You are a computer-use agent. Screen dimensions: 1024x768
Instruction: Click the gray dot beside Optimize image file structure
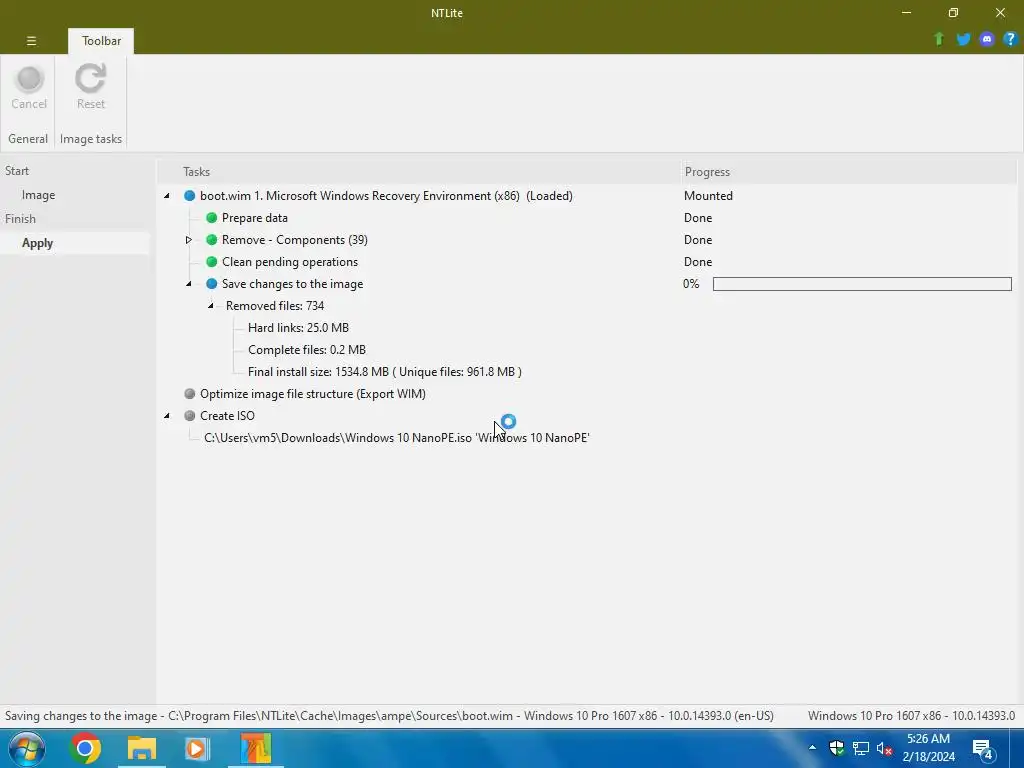[x=189, y=394]
